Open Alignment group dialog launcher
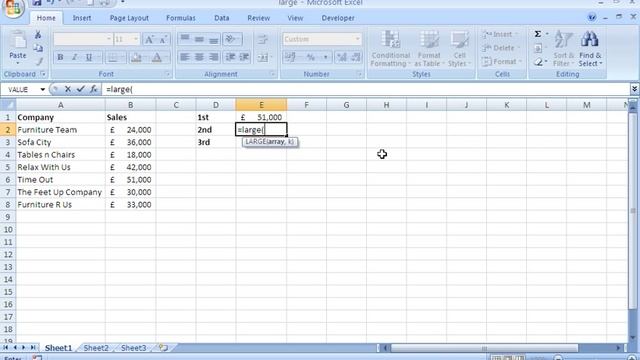 tap(273, 74)
